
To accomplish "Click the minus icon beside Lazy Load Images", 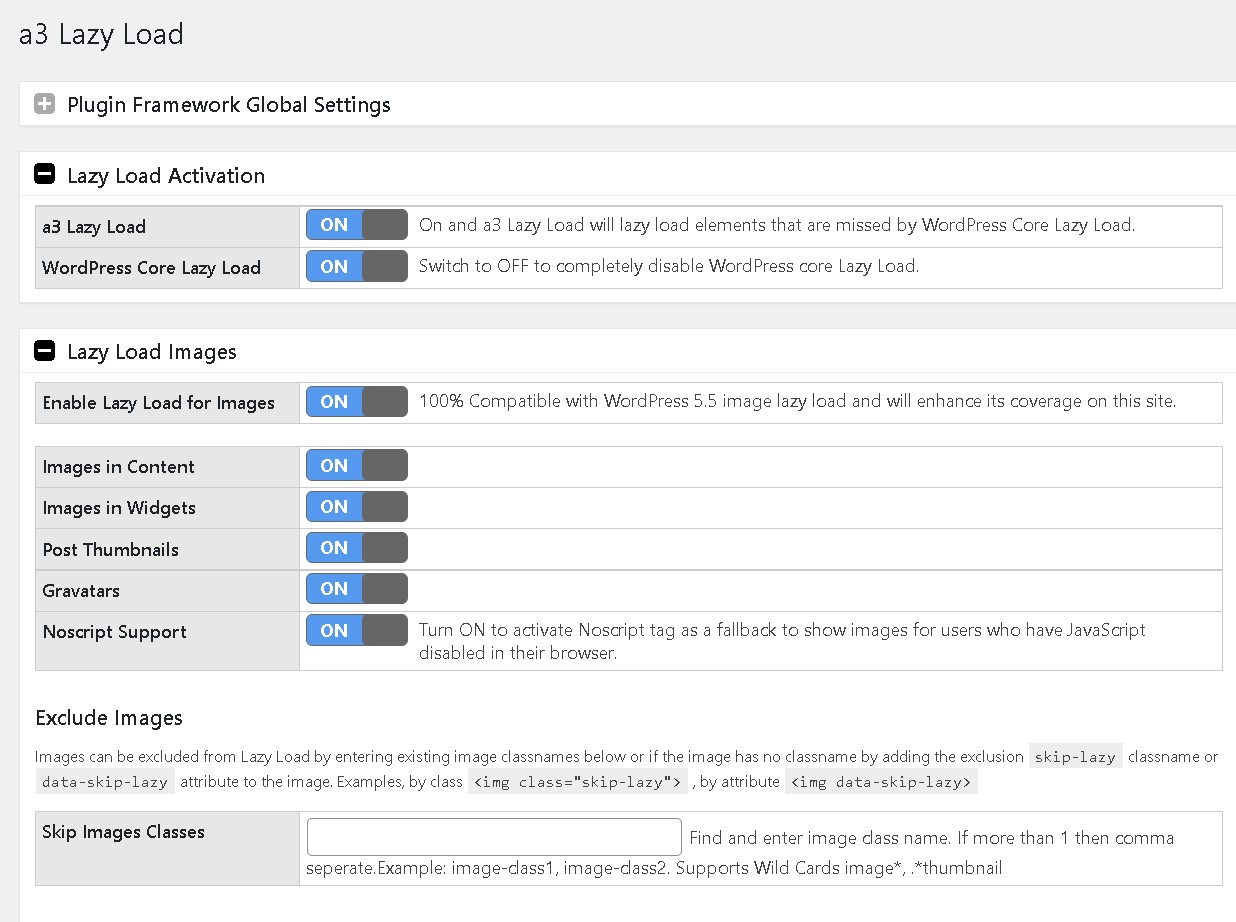I will click(44, 351).
